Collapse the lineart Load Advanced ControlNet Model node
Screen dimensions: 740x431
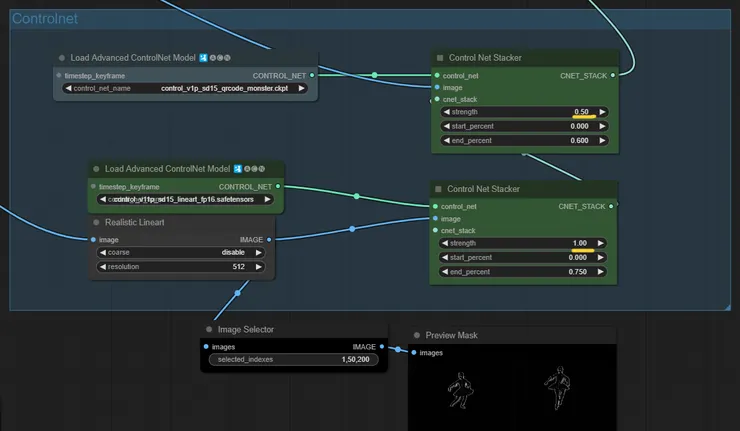pos(96,169)
